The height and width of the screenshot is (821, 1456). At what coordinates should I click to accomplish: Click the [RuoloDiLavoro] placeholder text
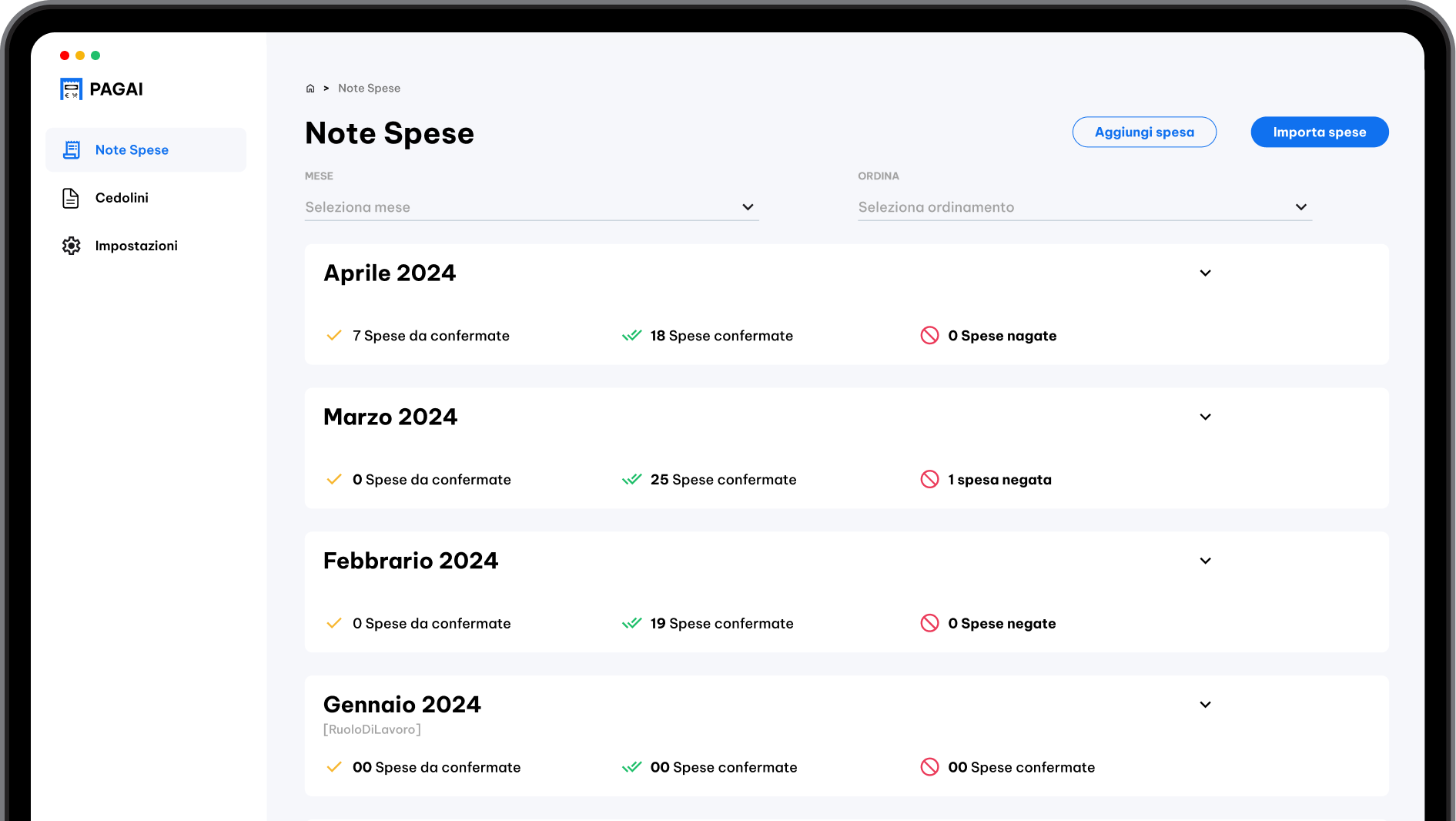[372, 730]
